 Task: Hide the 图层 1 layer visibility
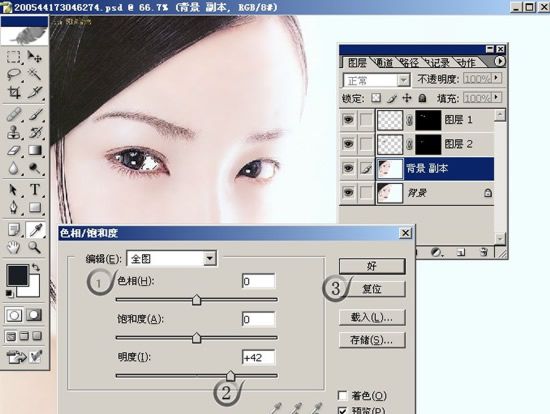click(348, 120)
